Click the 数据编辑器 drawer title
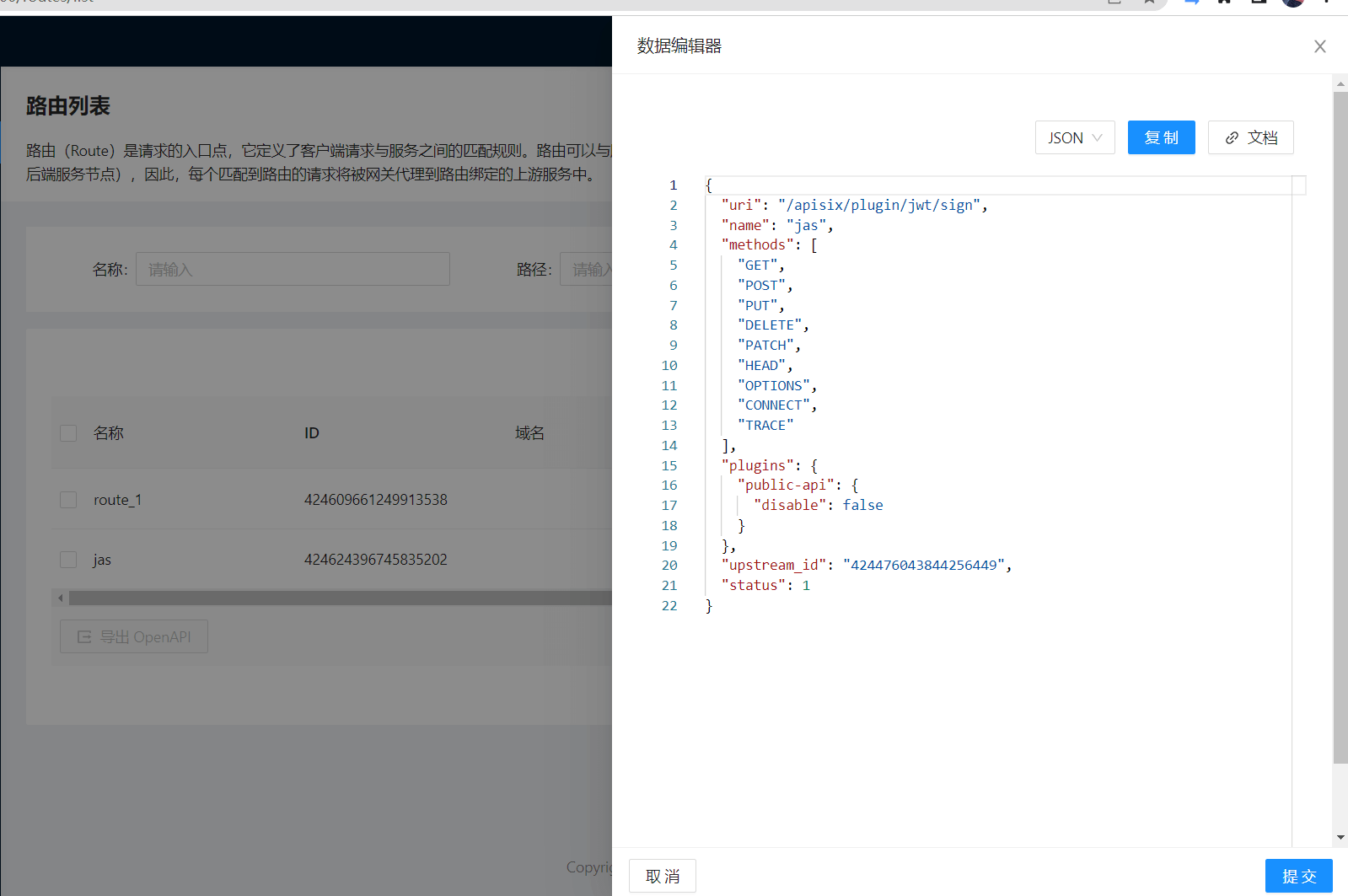 pyautogui.click(x=679, y=46)
